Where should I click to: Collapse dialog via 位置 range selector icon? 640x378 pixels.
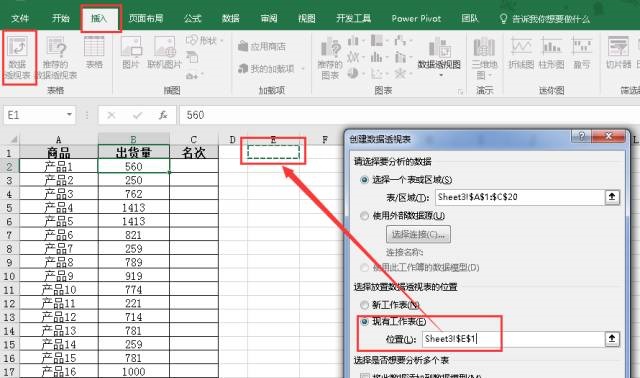(x=612, y=339)
